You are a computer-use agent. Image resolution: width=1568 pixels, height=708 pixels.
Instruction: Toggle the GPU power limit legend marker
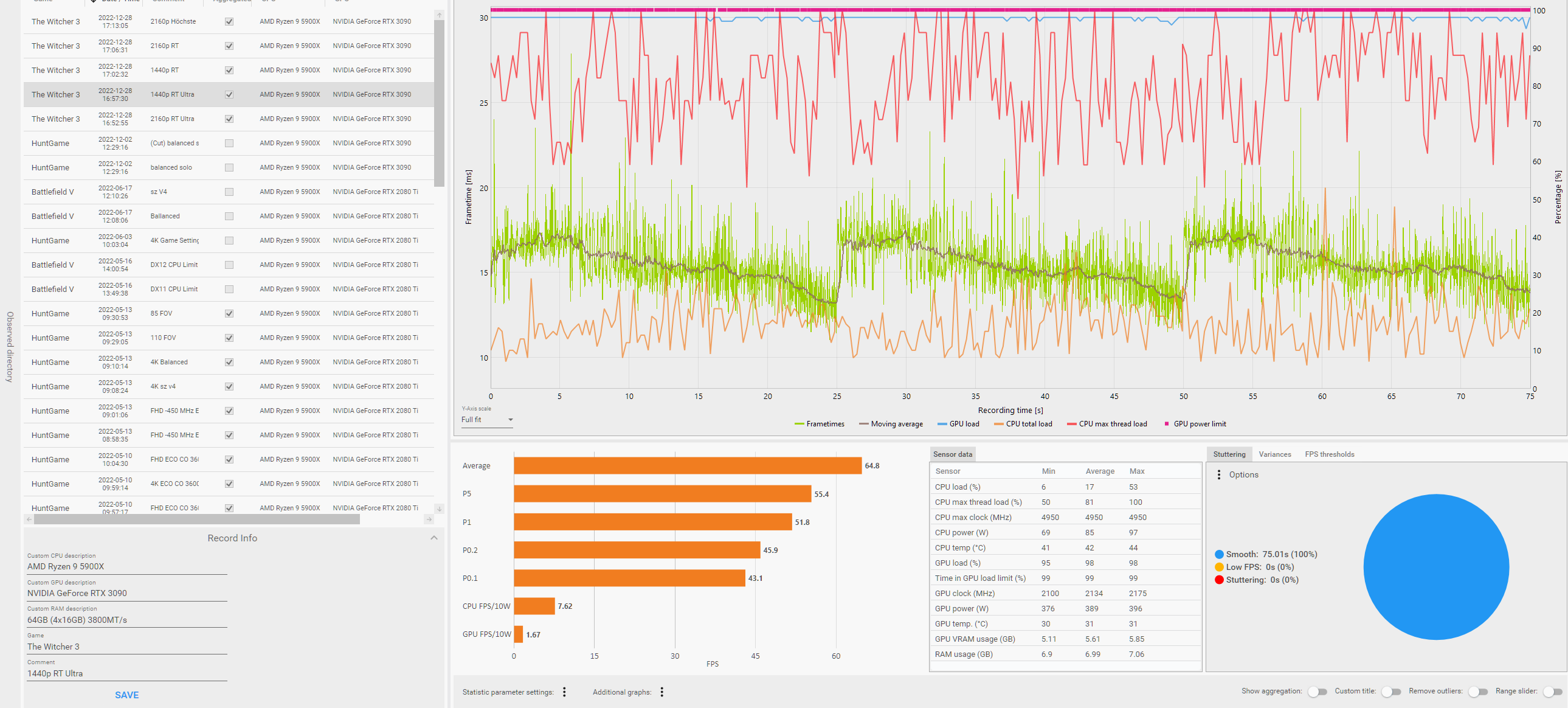1166,424
